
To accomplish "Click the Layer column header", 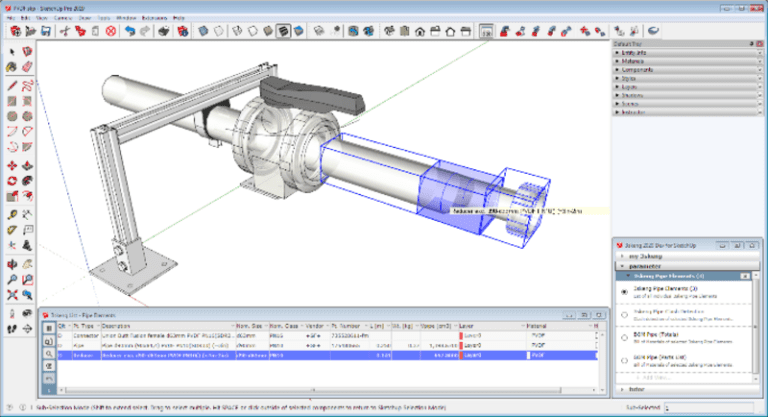I will (491, 326).
